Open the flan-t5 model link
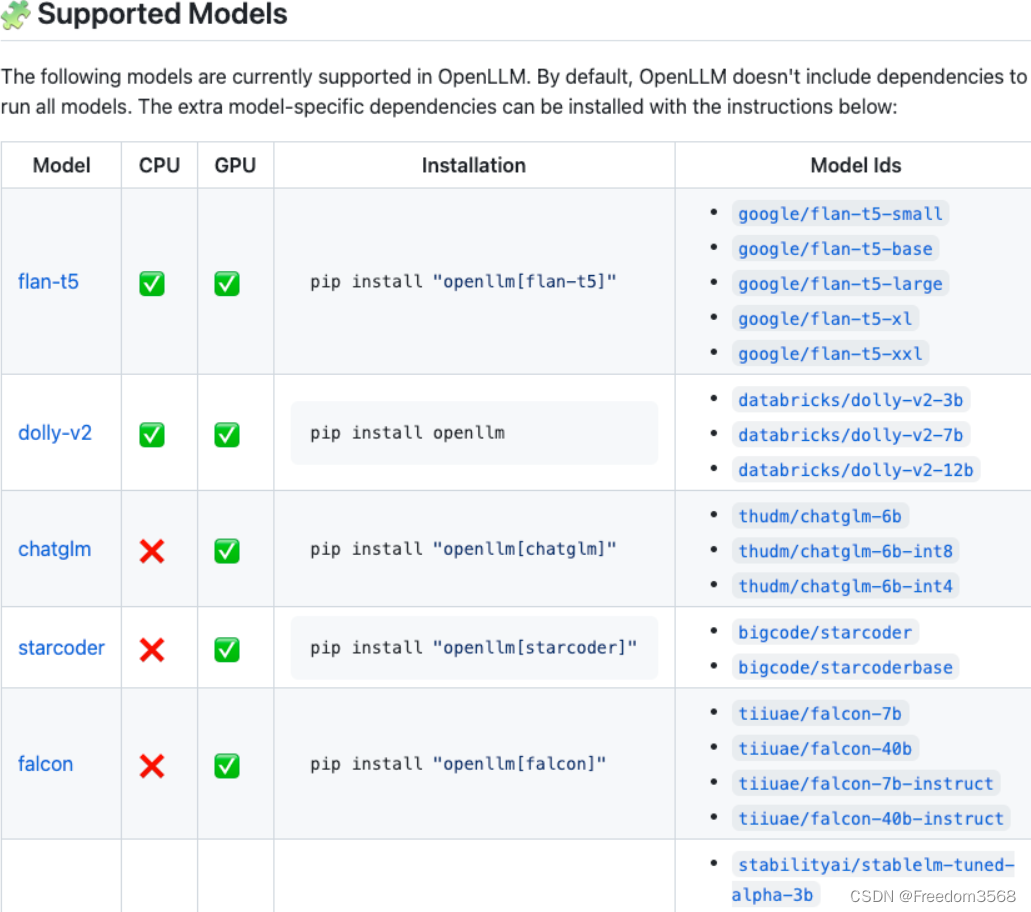The image size is (1031, 912). (48, 282)
